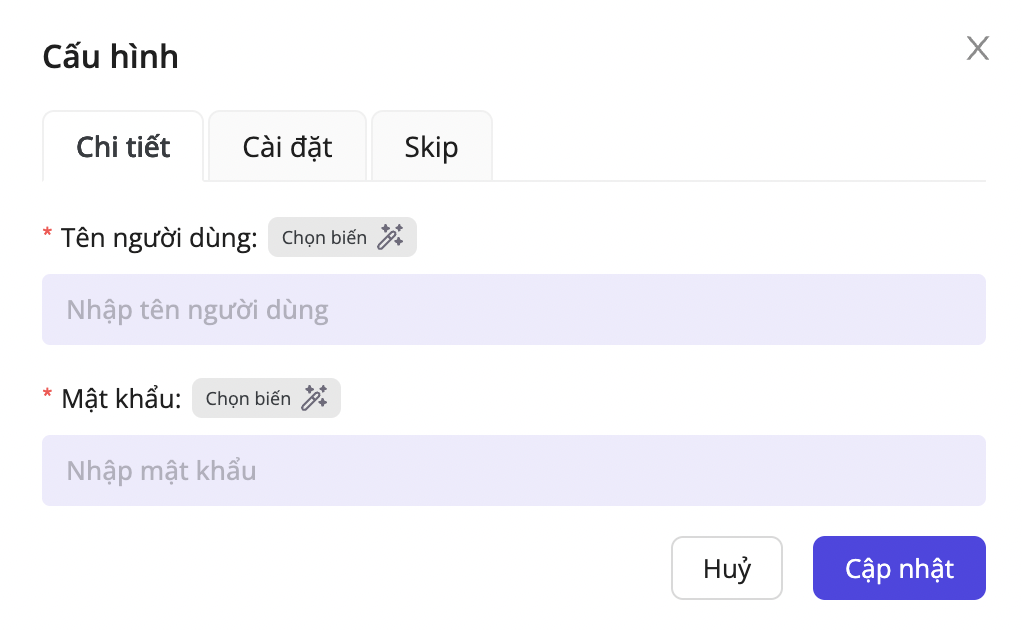Select the Skip tab
The width and height of the screenshot is (1022, 630).
tap(431, 147)
